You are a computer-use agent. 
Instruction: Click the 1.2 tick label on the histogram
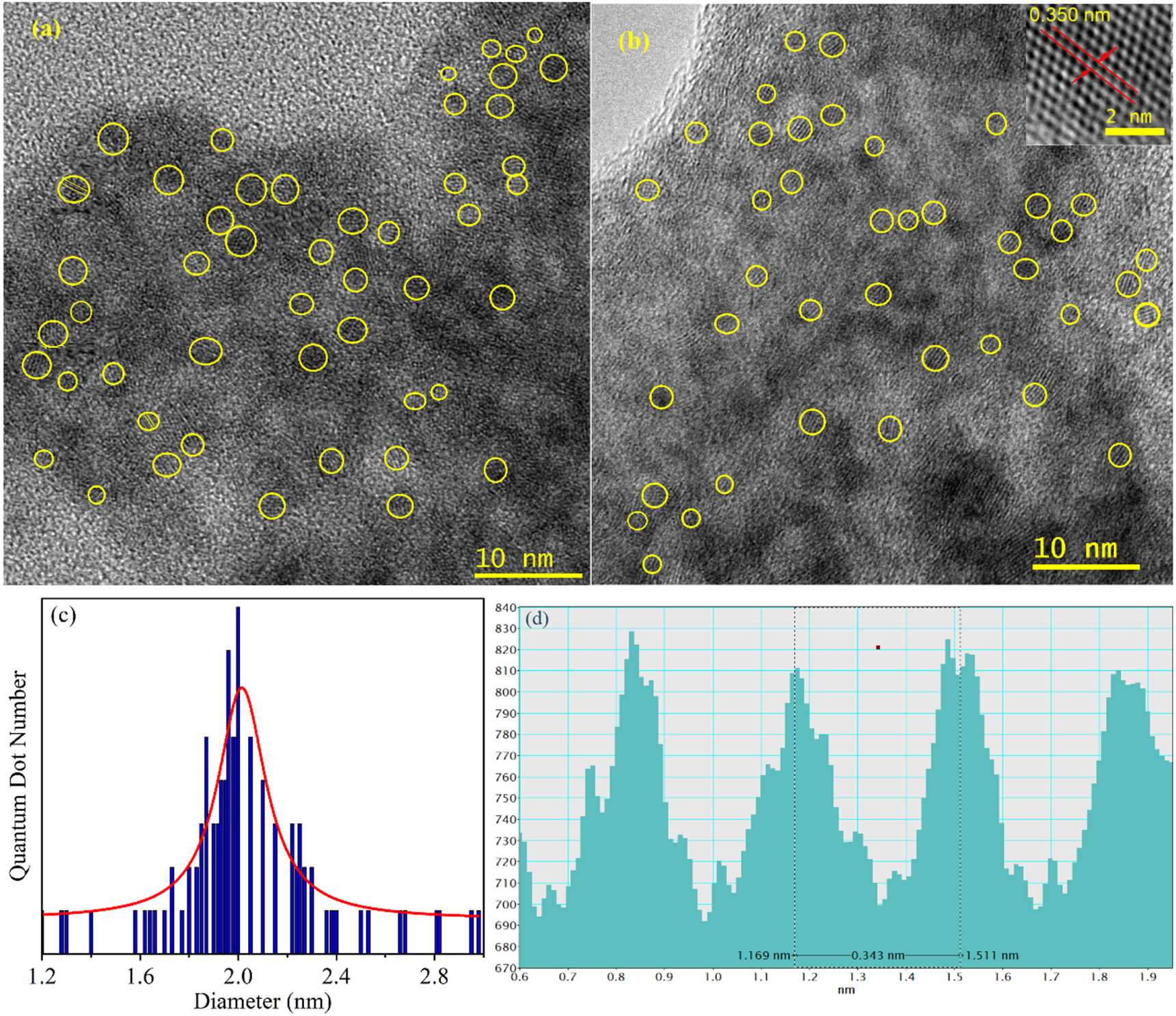(x=42, y=977)
